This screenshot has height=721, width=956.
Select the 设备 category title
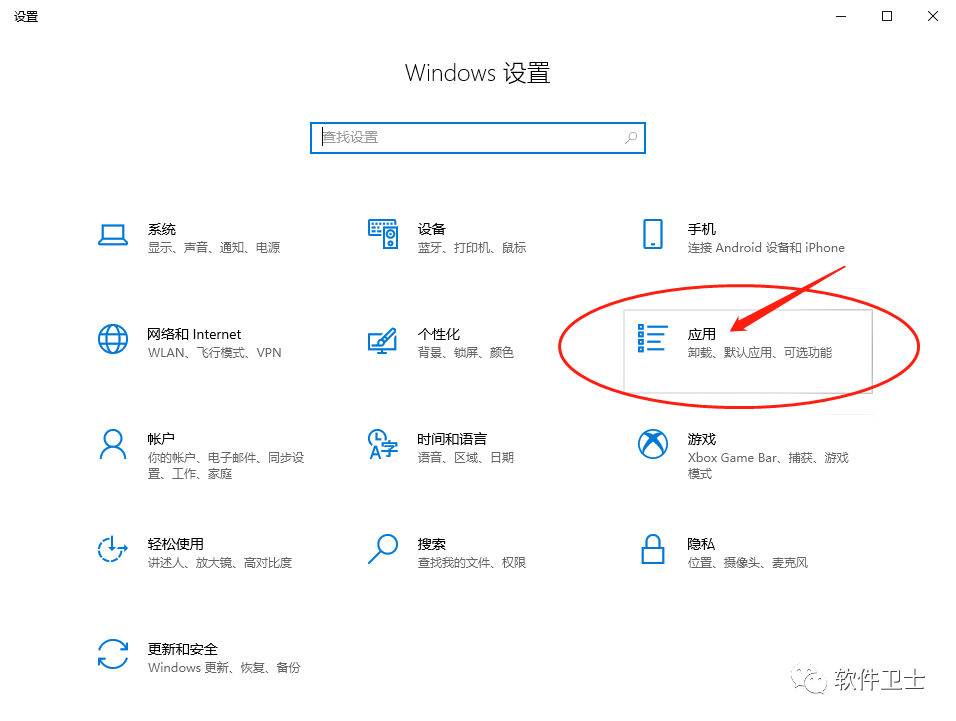pyautogui.click(x=432, y=229)
